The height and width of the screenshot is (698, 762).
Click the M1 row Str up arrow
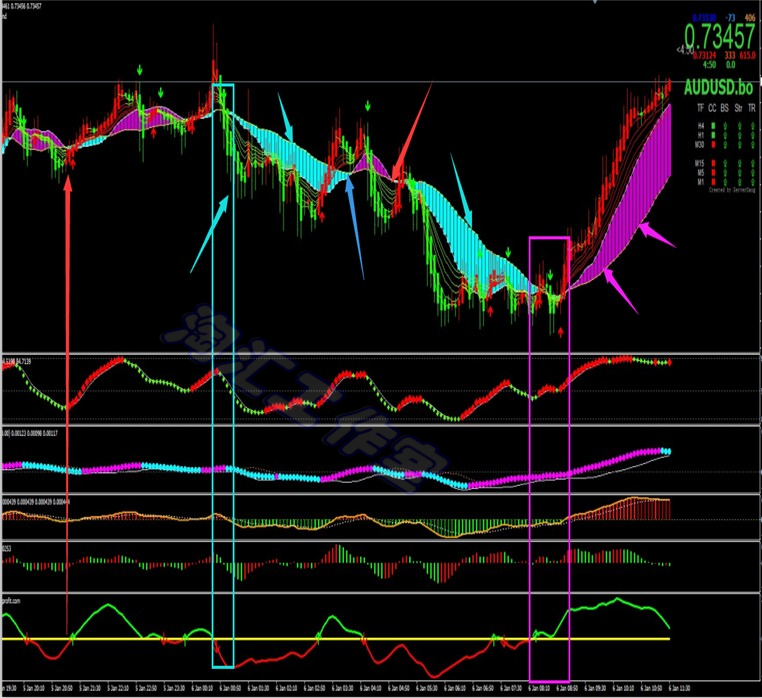pyautogui.click(x=740, y=182)
